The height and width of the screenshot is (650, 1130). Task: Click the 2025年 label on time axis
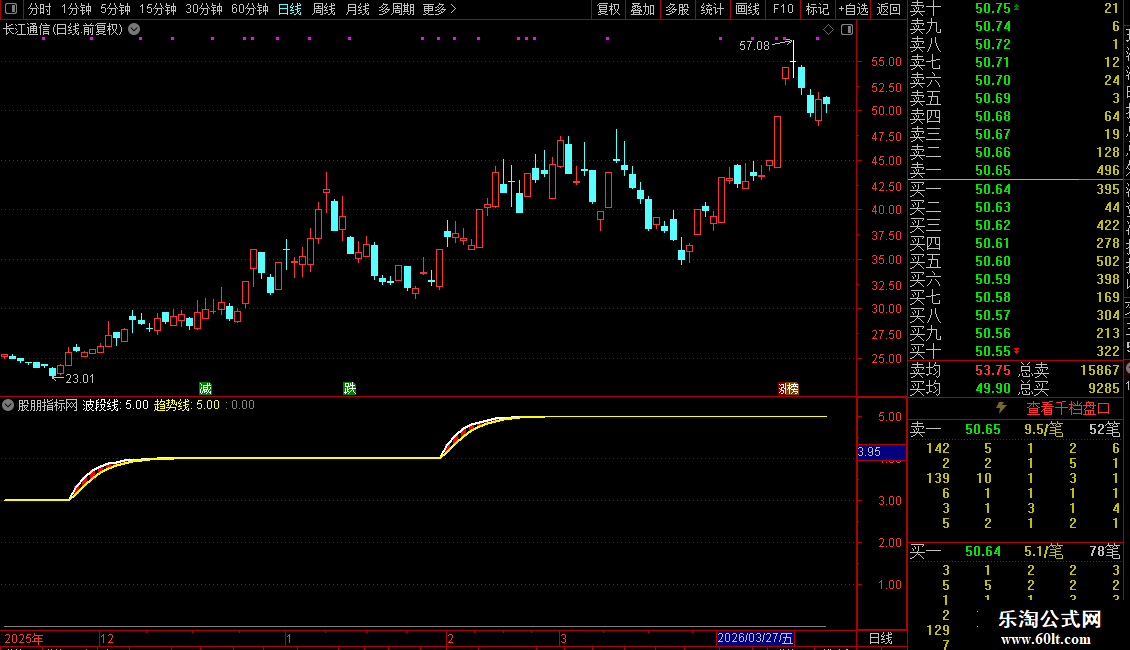[24, 638]
